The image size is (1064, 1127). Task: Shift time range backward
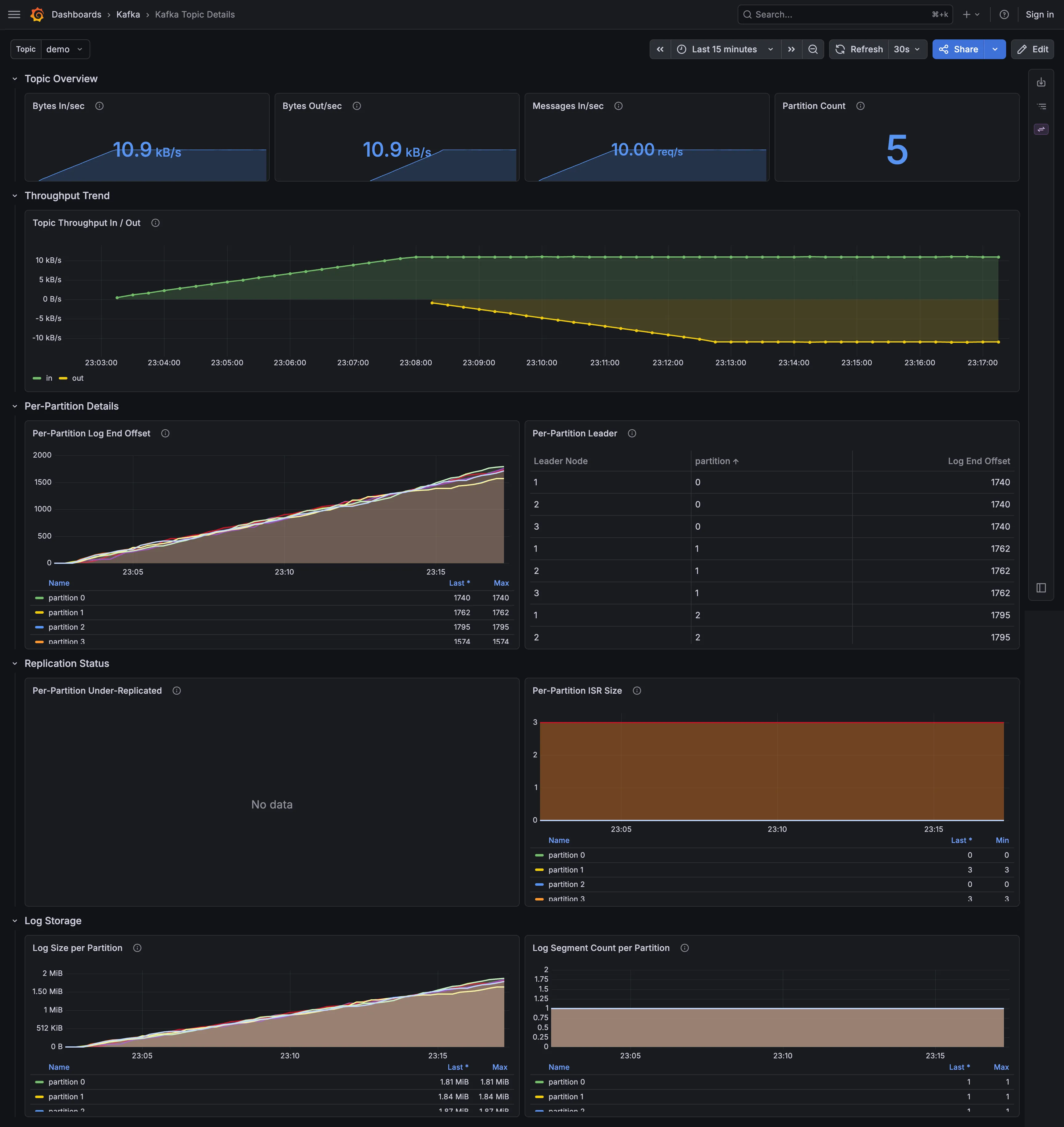[660, 49]
